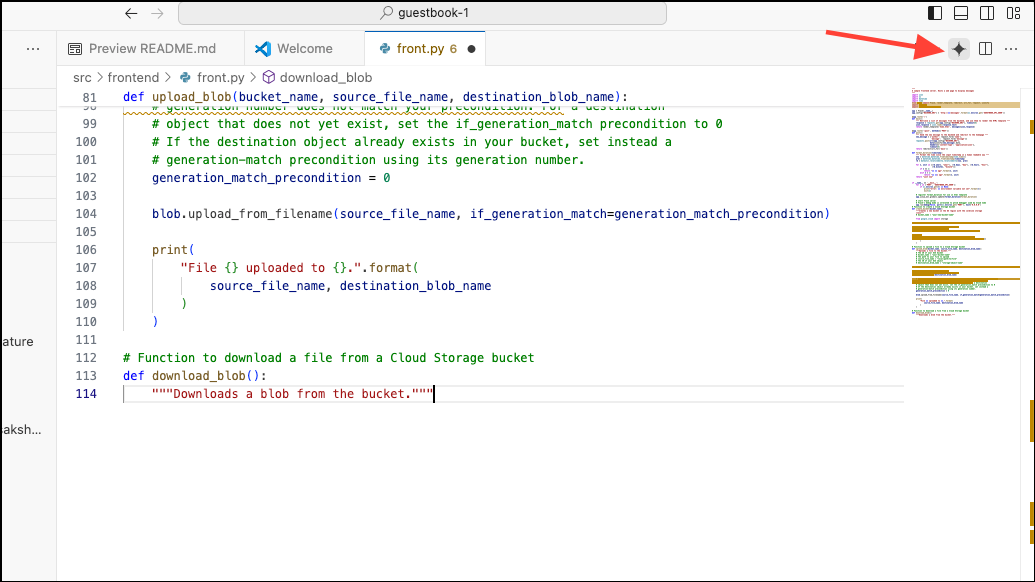Open the frontend breadcrumb dropdown
This screenshot has height=582, width=1035.
[x=133, y=77]
